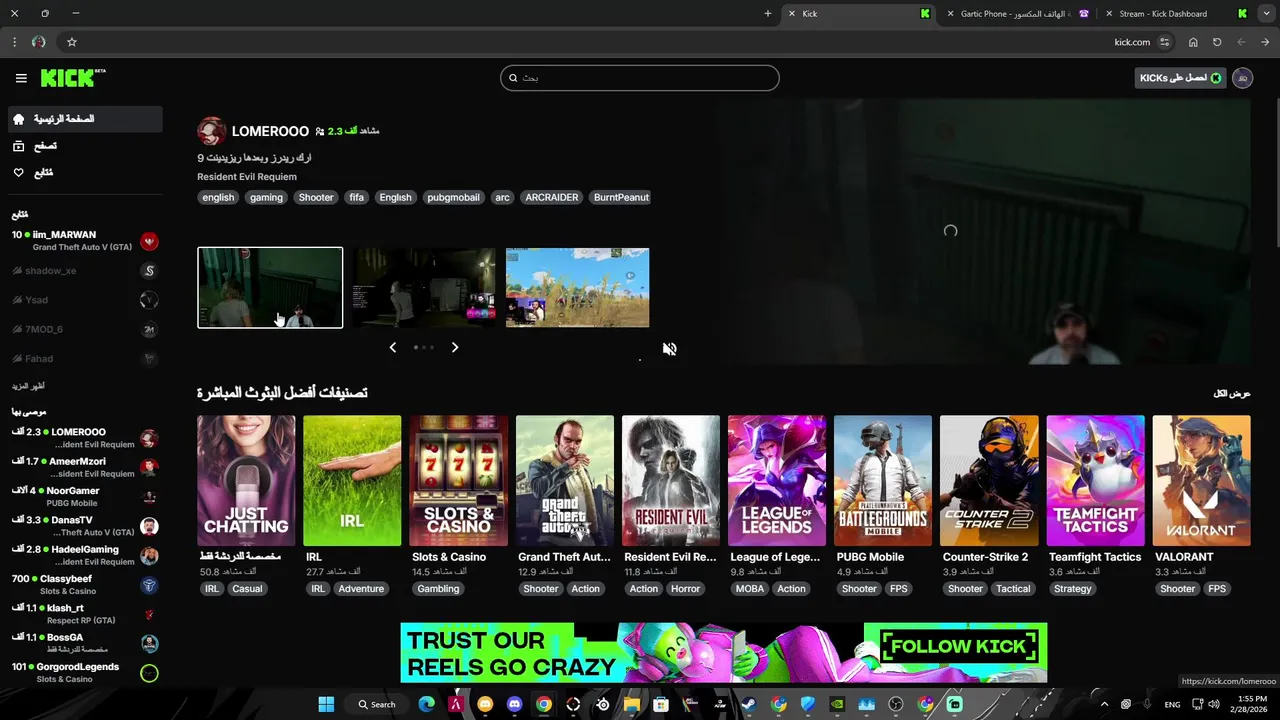Image resolution: width=1280 pixels, height=720 pixels.
Task: Open the VALORANT category card
Action: [x=1201, y=481]
